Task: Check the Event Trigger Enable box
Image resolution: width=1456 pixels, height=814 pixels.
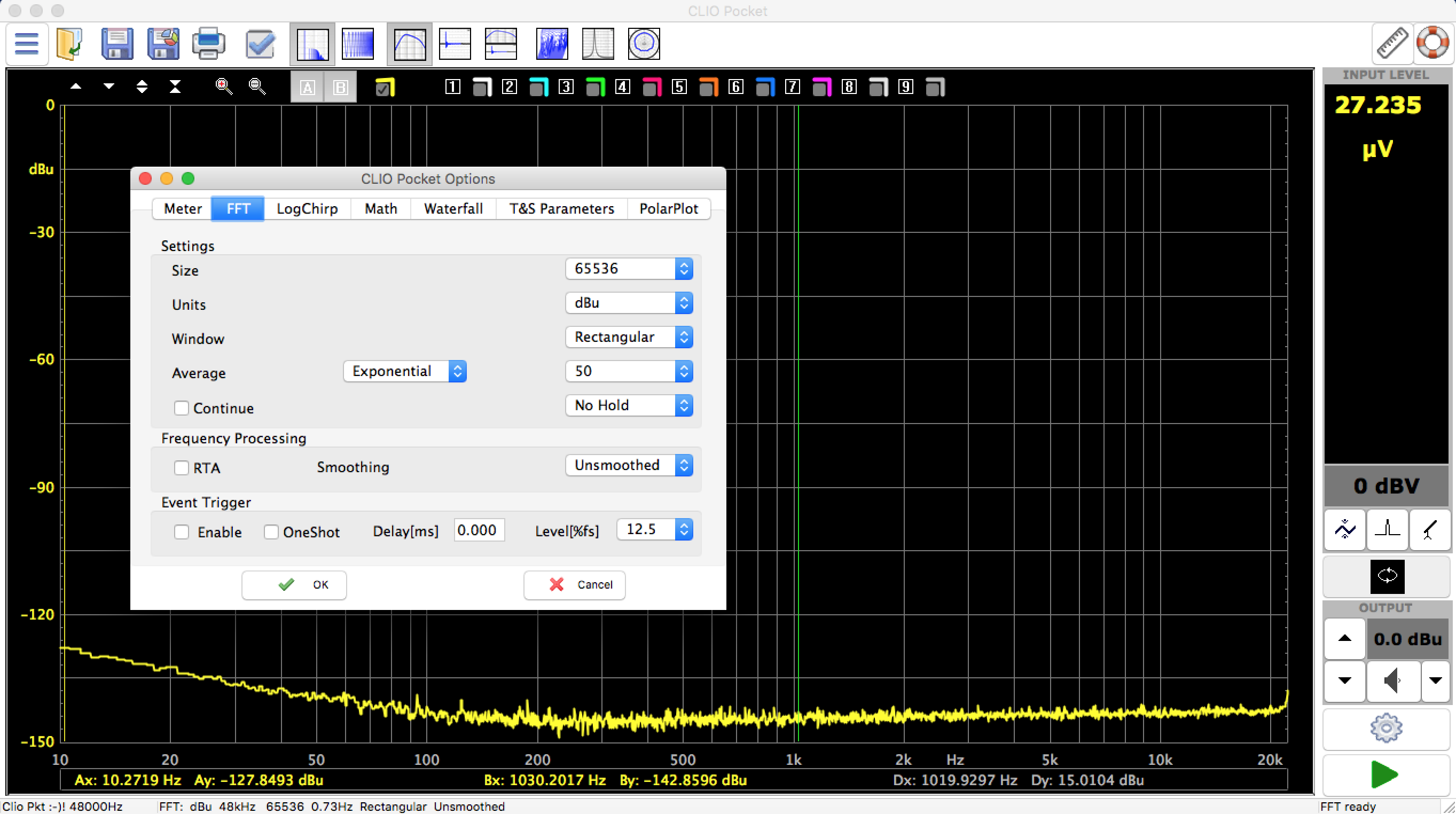Action: tap(182, 532)
